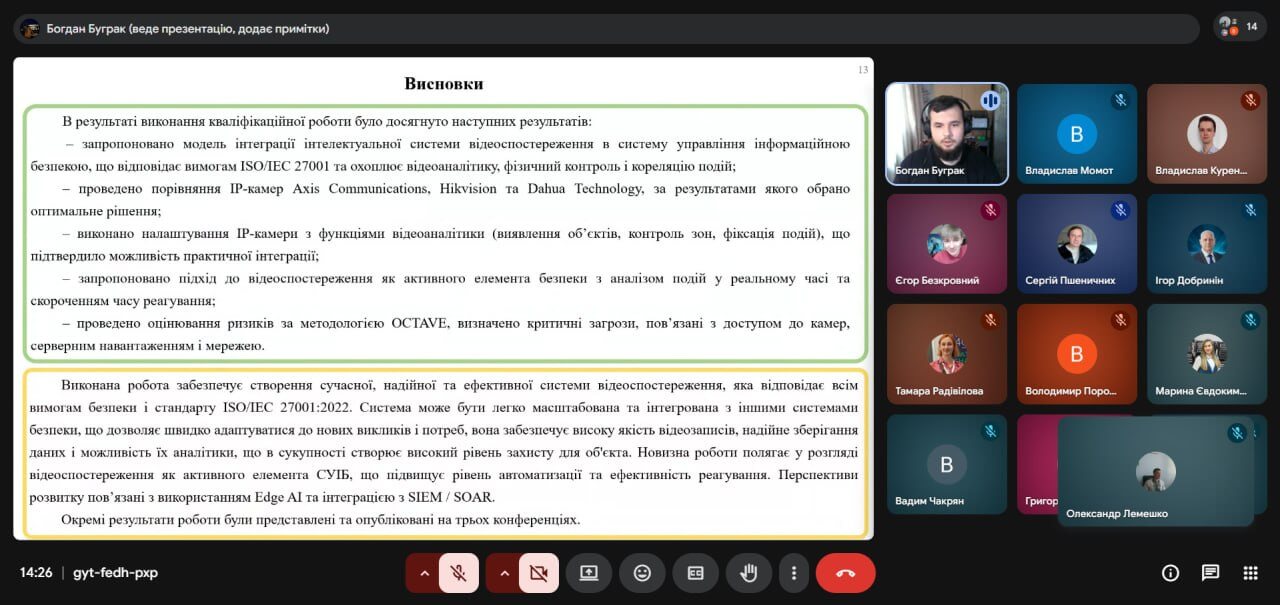Viewport: 1280px width, 605px height.
Task: Select Богдан Буграк presenter video tile
Action: 947,134
